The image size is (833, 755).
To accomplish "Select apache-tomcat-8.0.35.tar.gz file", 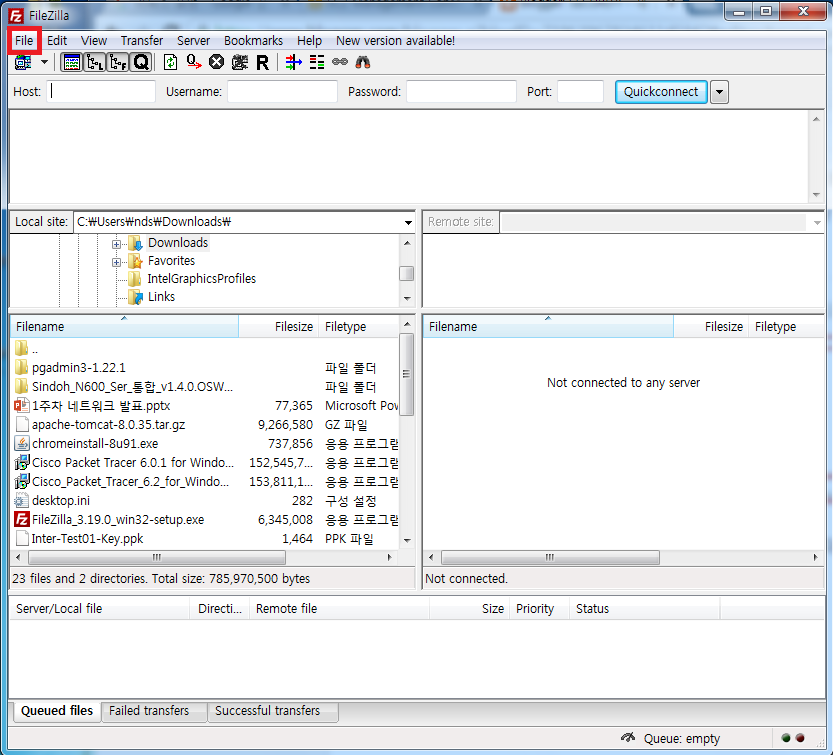I will click(x=108, y=425).
